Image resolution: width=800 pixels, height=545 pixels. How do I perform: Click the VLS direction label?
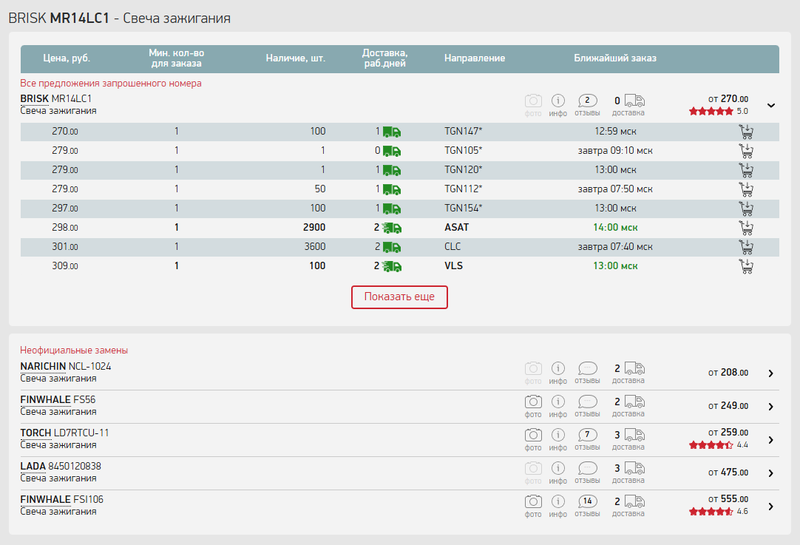click(454, 266)
